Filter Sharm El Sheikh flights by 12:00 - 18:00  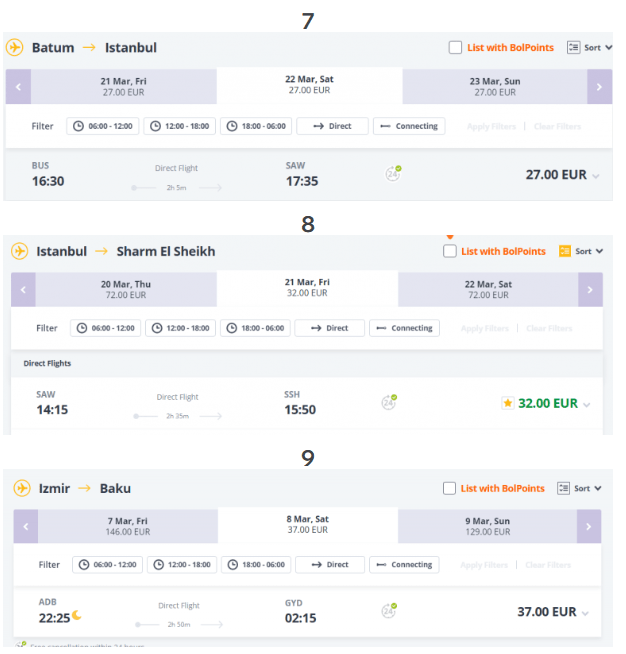[181, 328]
